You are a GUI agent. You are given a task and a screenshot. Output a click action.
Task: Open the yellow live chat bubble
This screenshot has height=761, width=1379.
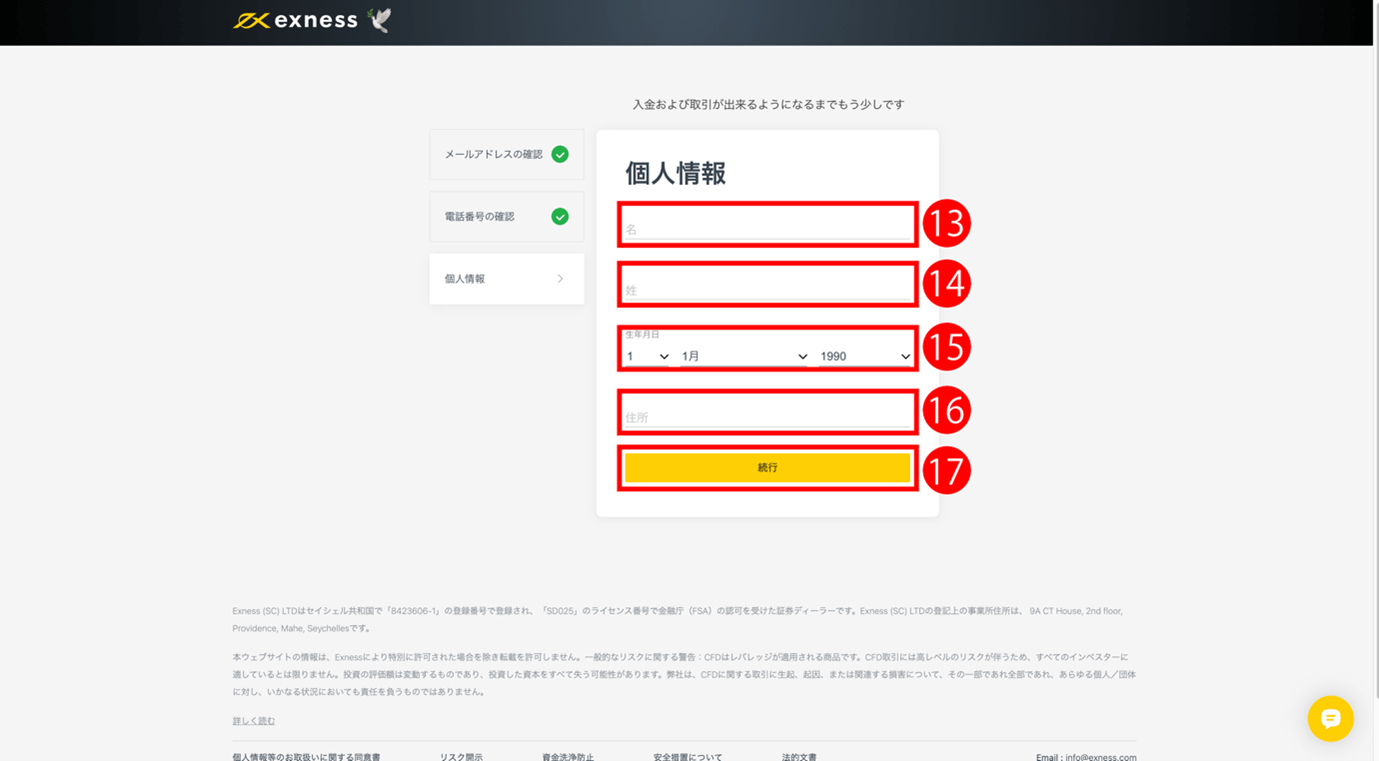click(x=1329, y=718)
